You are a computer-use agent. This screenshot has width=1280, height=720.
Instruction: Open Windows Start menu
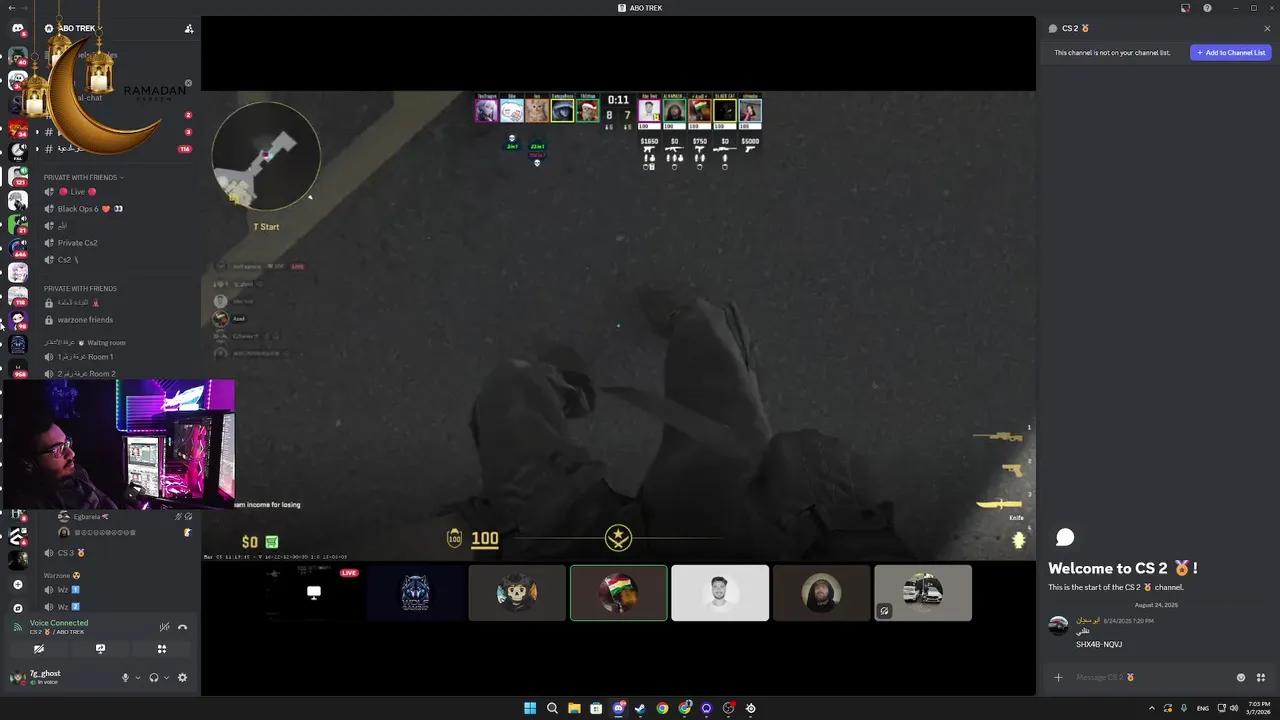[x=530, y=708]
